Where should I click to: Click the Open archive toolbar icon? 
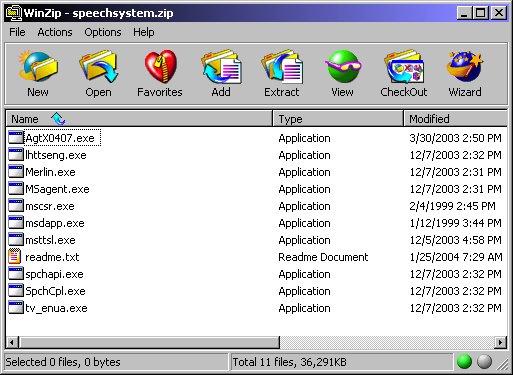click(98, 66)
